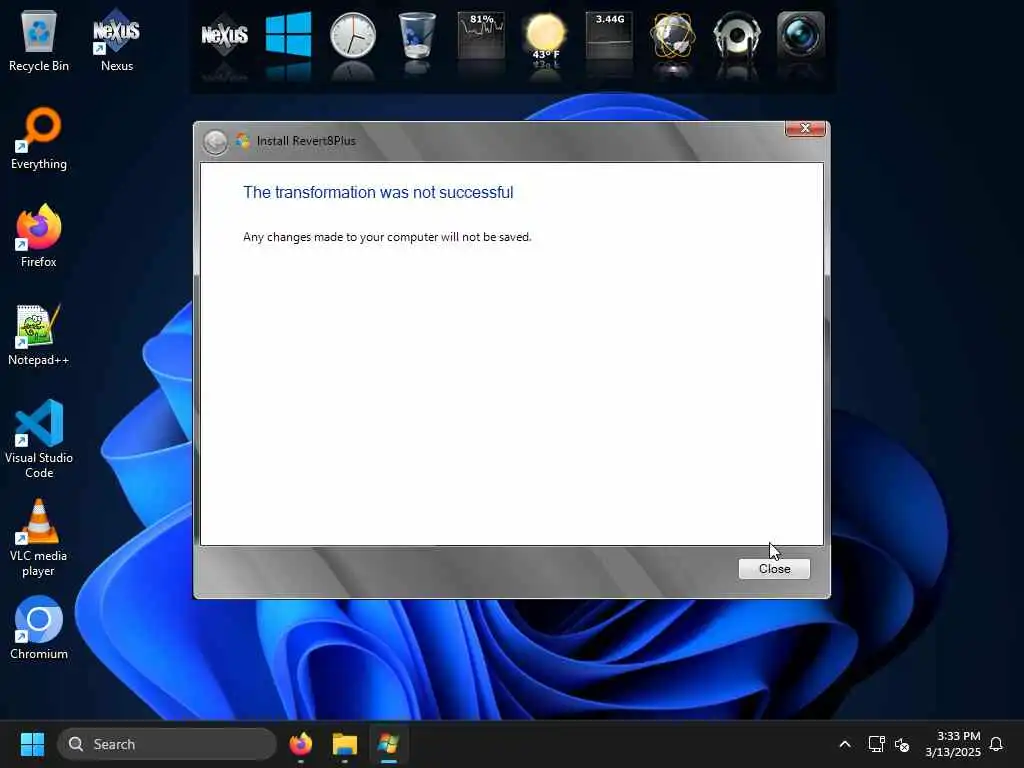Open the Visual Studio Code shortcut
The image size is (1024, 768).
[x=39, y=439]
